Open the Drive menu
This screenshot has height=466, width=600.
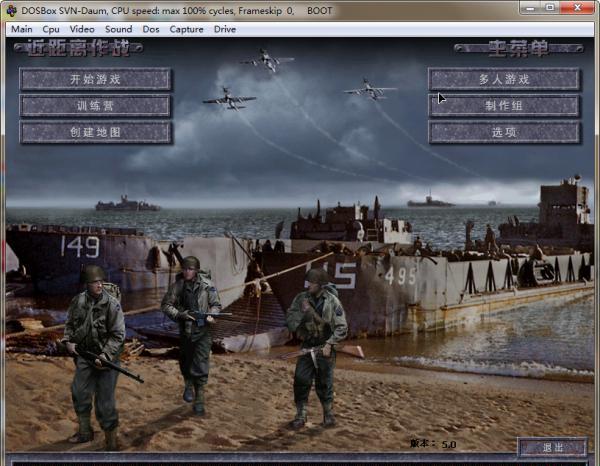pos(225,29)
